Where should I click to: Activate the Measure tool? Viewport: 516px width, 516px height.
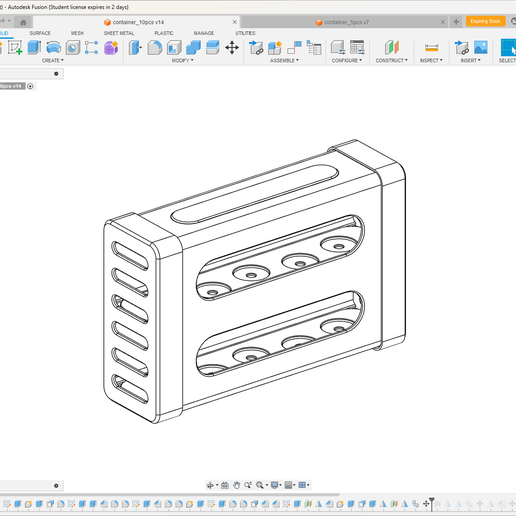tap(431, 47)
